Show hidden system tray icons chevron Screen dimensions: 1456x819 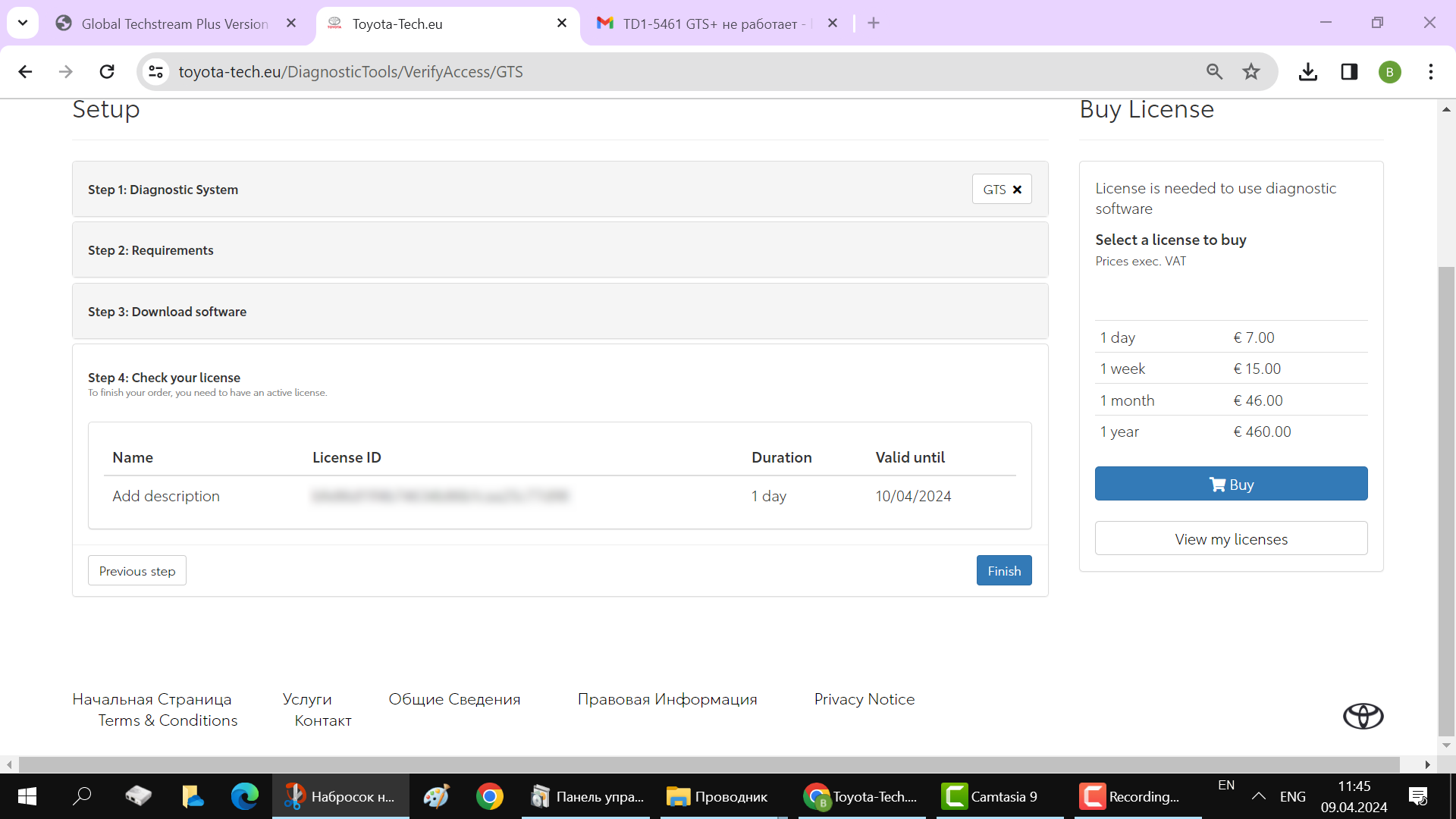[x=1259, y=796]
